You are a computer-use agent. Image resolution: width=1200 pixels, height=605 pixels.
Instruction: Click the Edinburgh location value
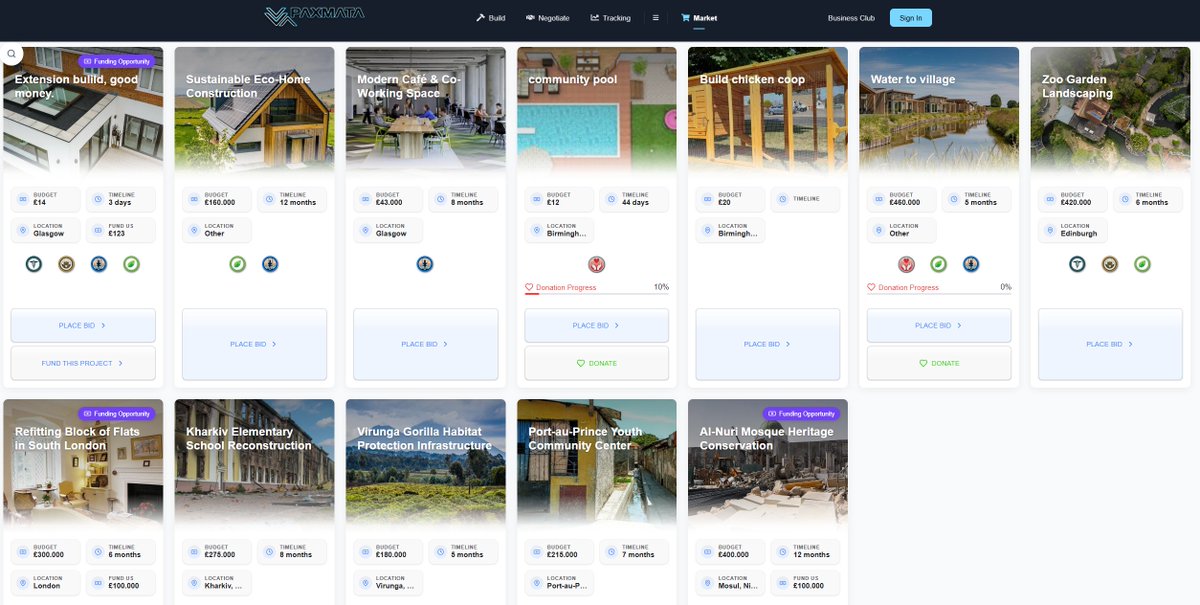pyautogui.click(x=1079, y=234)
